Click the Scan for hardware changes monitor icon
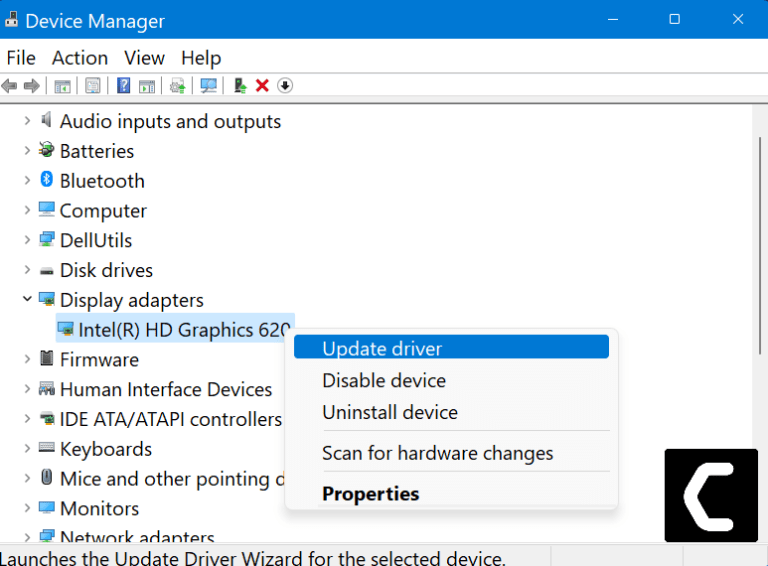The height and width of the screenshot is (566, 768). [208, 86]
